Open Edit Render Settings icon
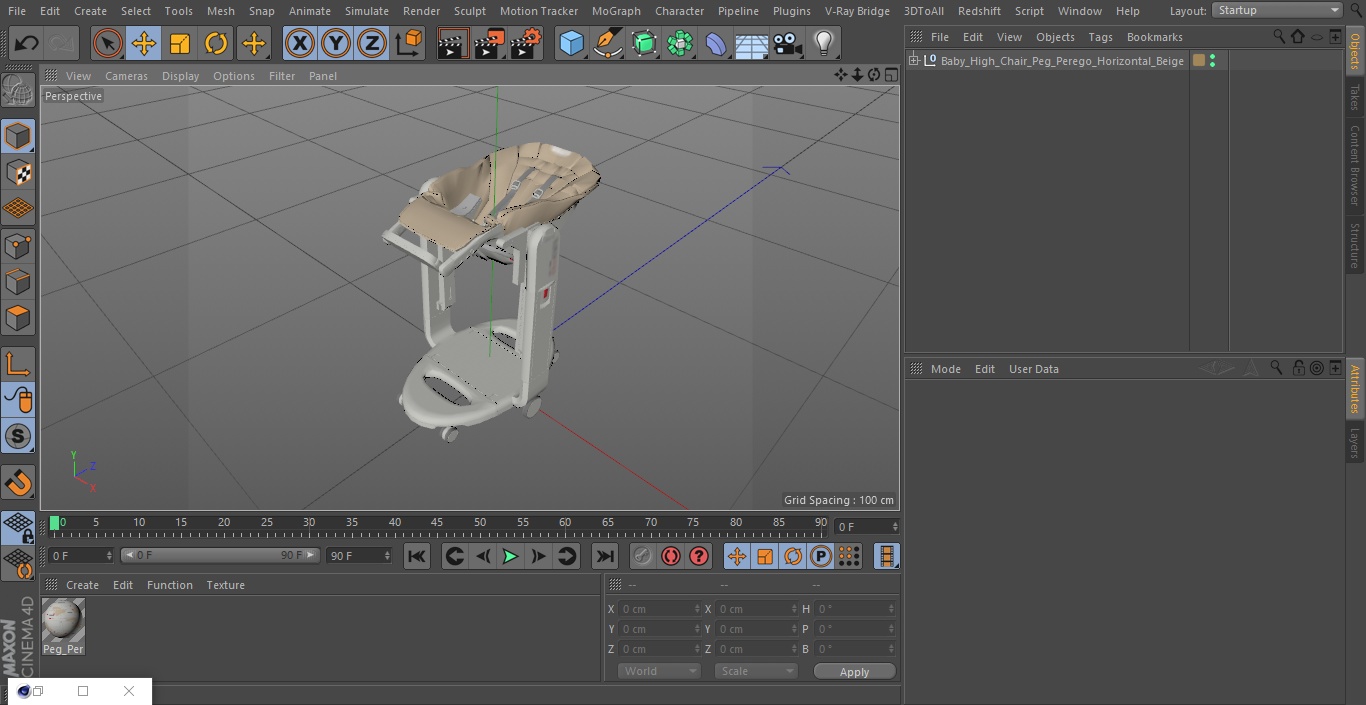The height and width of the screenshot is (705, 1366). [x=526, y=43]
